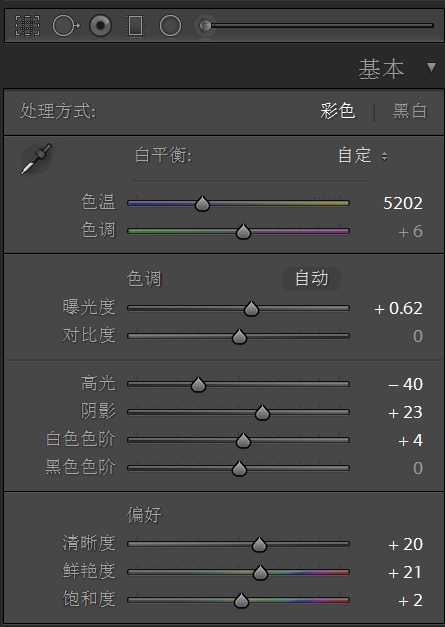Image resolution: width=445 pixels, height=627 pixels.
Task: Choose 彩色 treatment mode
Action: [x=337, y=111]
